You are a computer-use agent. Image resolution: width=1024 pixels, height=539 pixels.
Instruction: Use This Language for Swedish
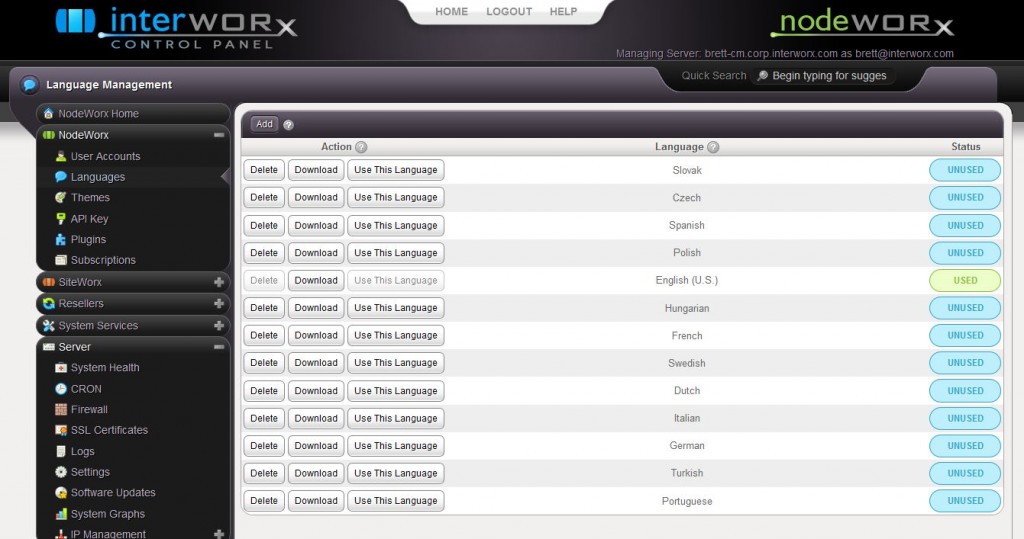[x=396, y=363]
